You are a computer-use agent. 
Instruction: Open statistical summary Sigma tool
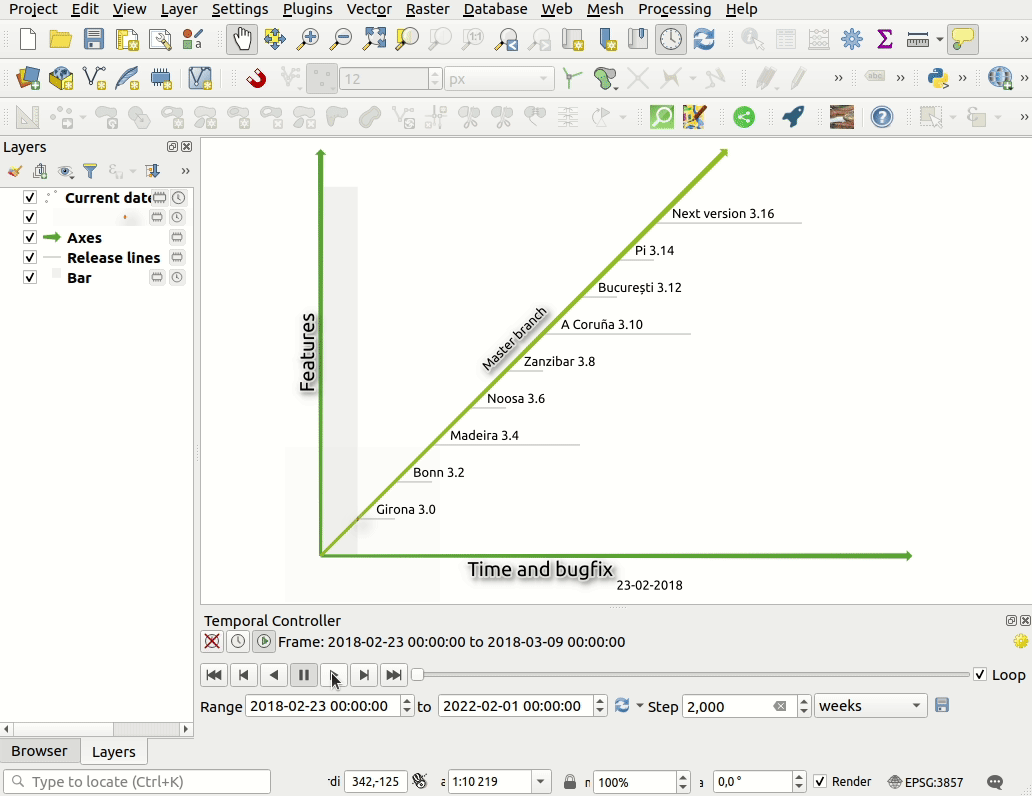(x=885, y=40)
